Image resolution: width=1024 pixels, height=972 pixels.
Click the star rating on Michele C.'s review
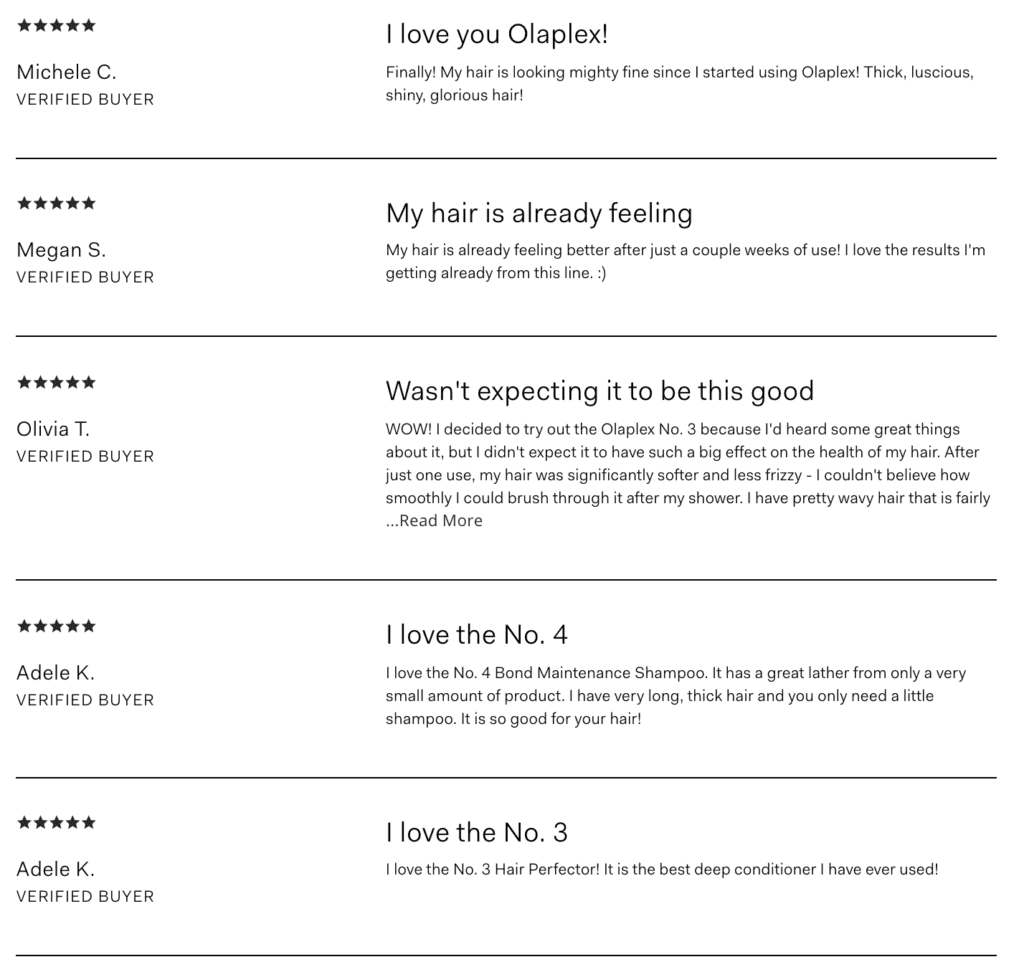click(x=56, y=25)
